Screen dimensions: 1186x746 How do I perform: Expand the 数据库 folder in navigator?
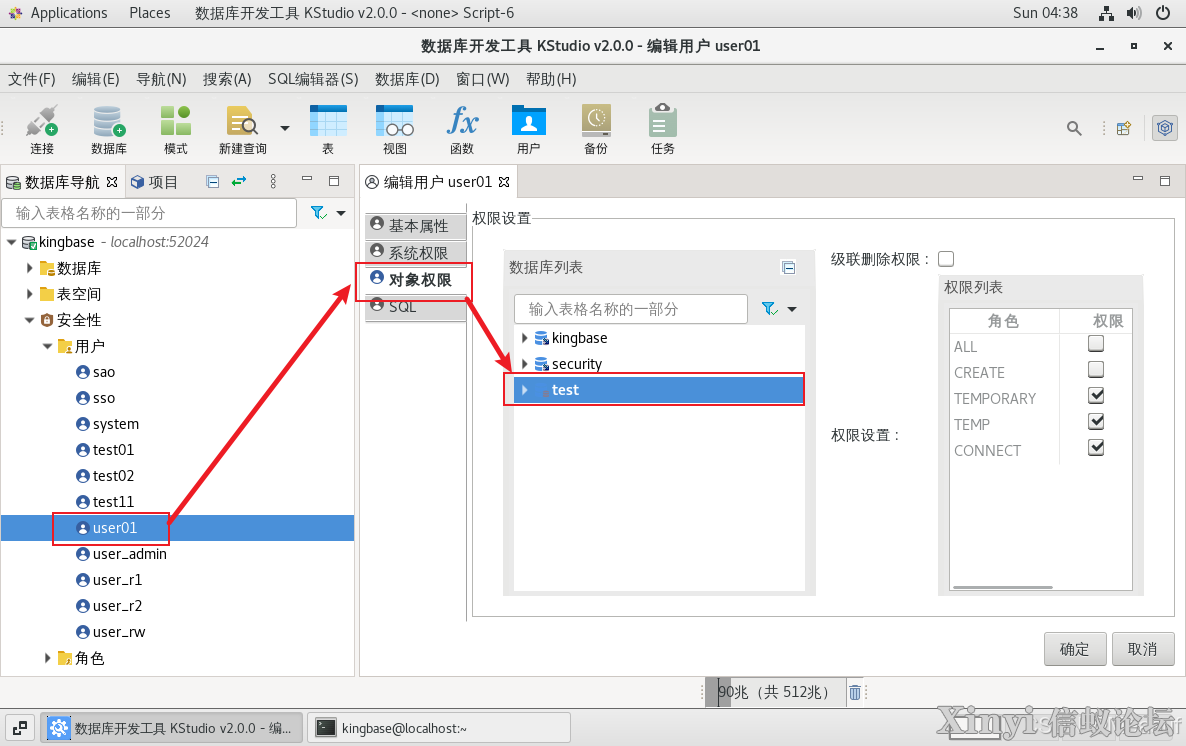pos(29,268)
